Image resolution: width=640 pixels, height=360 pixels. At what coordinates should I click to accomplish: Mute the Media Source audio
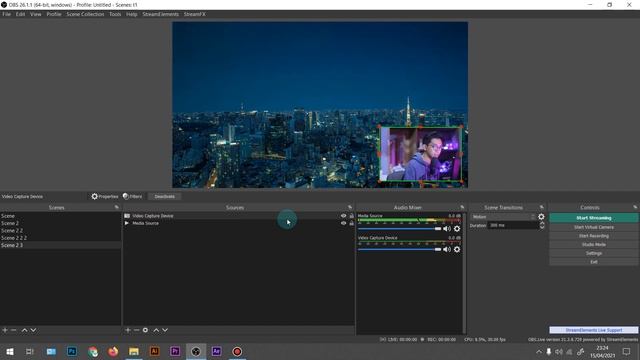pos(447,229)
